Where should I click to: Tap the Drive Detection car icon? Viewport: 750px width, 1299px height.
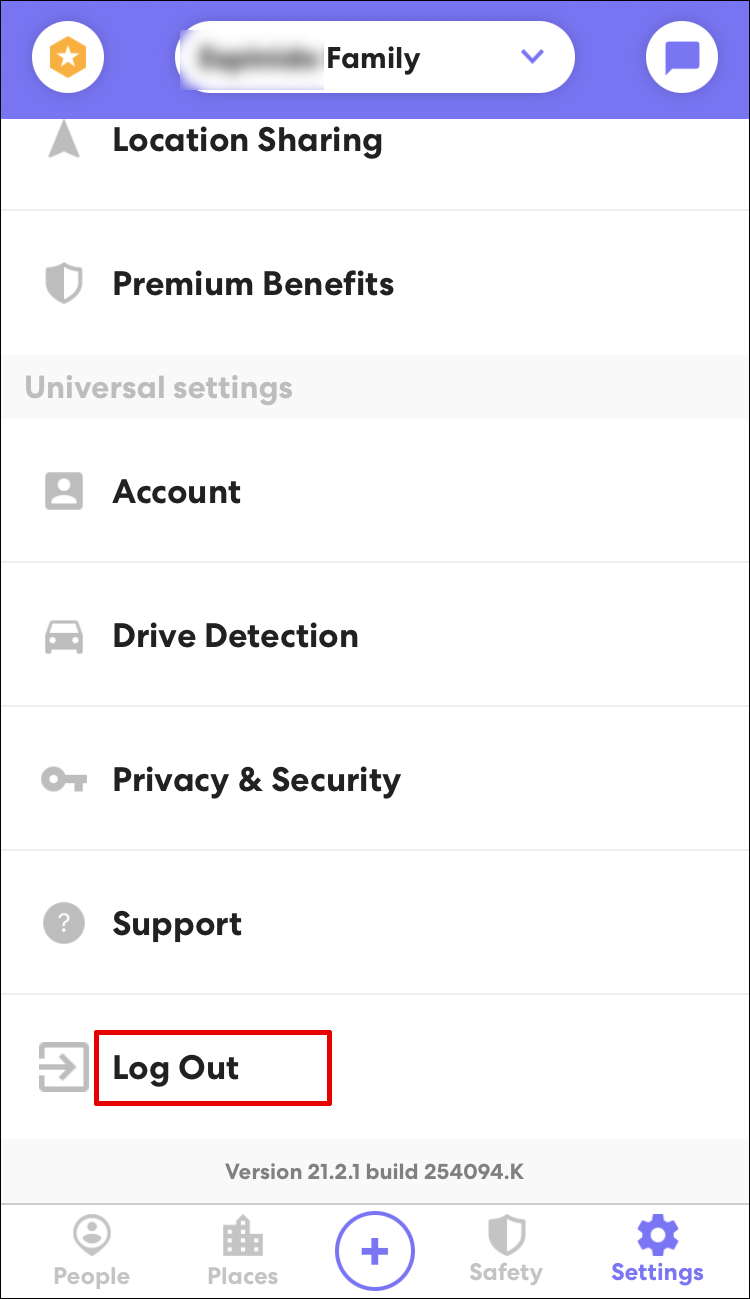pyautogui.click(x=64, y=636)
